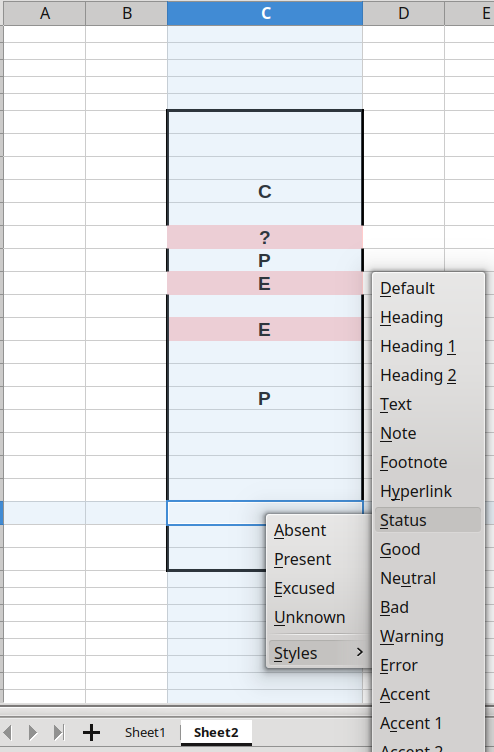Apply the Accent cell style
Image resolution: width=494 pixels, height=752 pixels.
428,694
